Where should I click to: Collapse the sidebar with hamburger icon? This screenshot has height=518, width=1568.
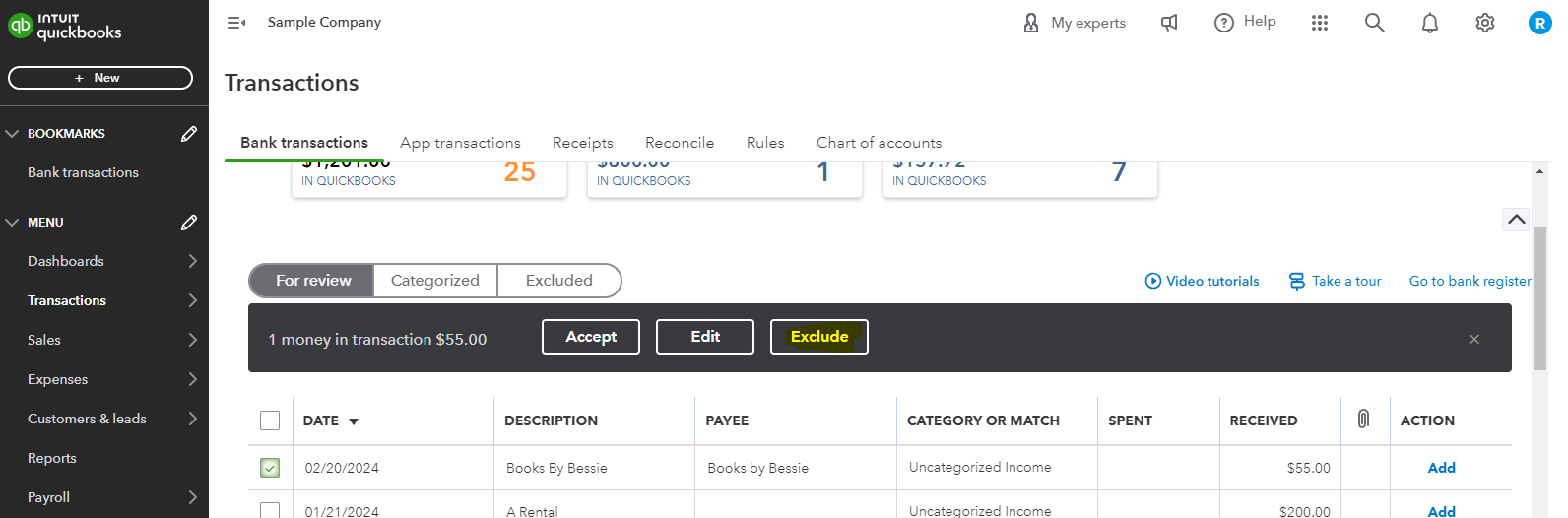236,23
